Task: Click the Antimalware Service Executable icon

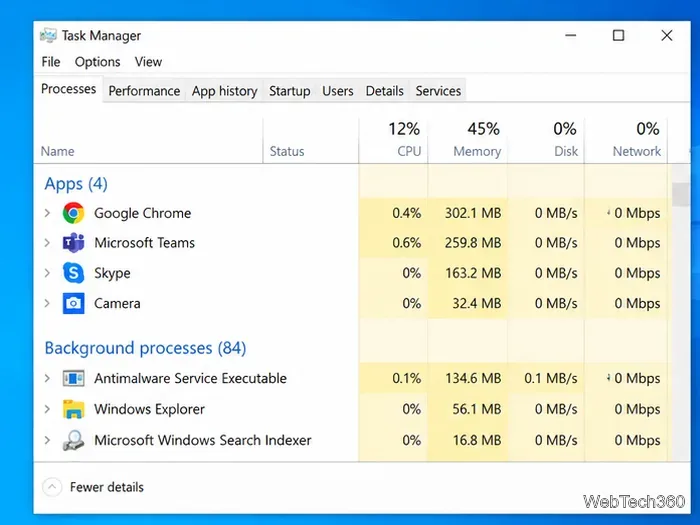Action: (x=74, y=379)
